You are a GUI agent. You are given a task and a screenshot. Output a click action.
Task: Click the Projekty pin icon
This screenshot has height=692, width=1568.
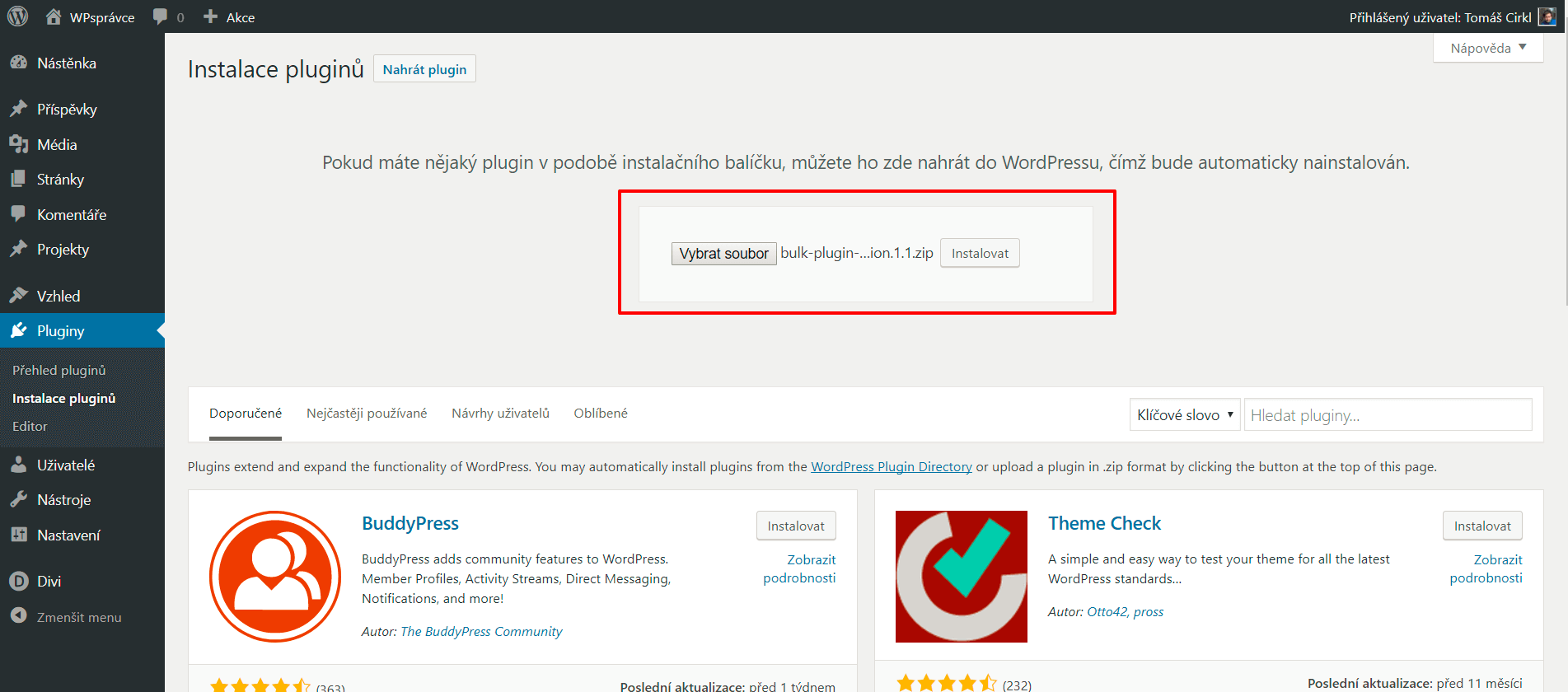[x=18, y=249]
